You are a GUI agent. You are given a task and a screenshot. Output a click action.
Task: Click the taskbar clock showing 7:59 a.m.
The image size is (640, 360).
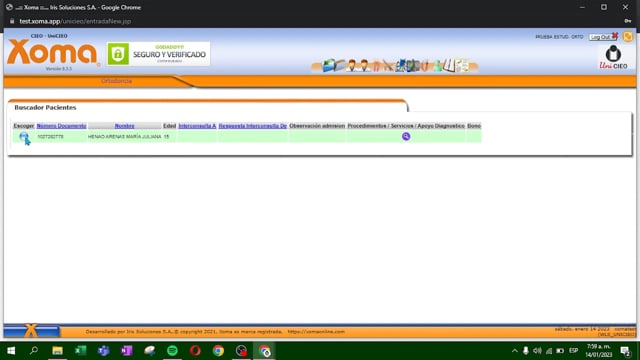[598, 351]
